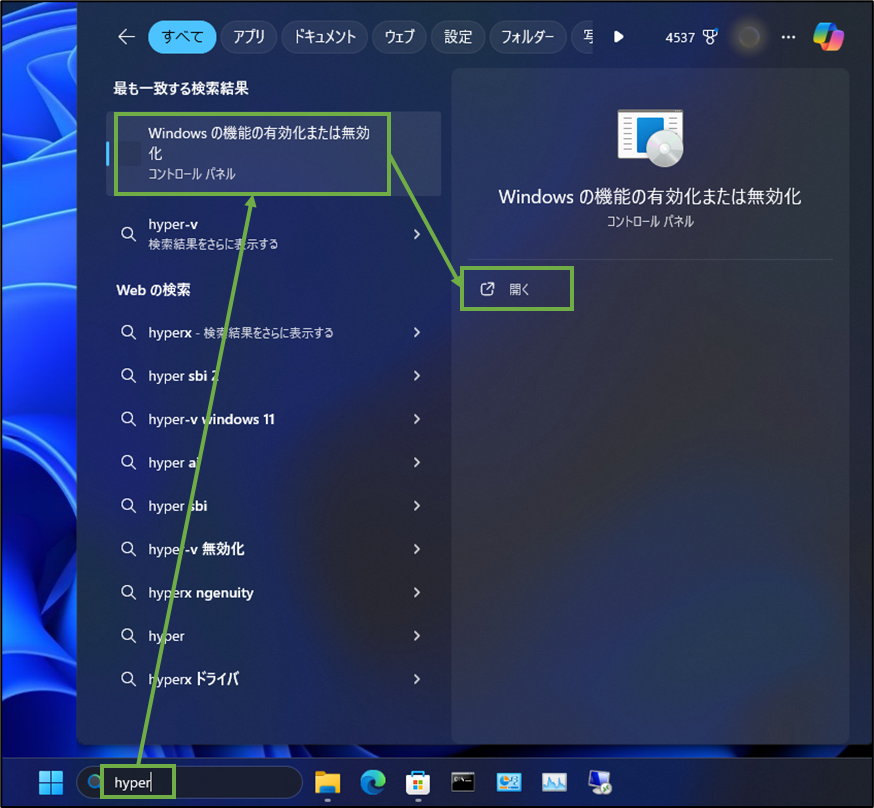Open File Explorer from the taskbar
This screenshot has height=808, width=874.
pyautogui.click(x=327, y=782)
